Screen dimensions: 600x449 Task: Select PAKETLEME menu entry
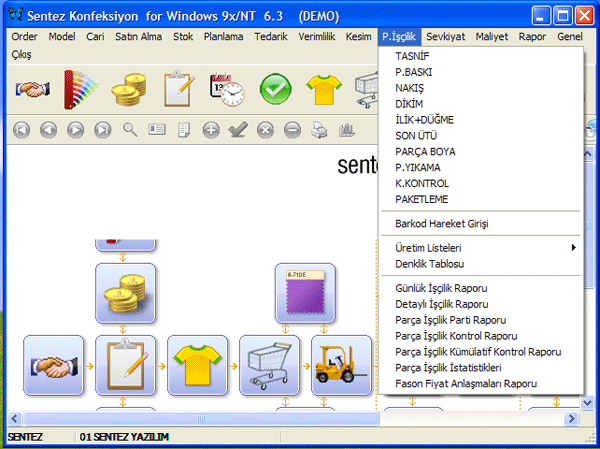(482, 199)
